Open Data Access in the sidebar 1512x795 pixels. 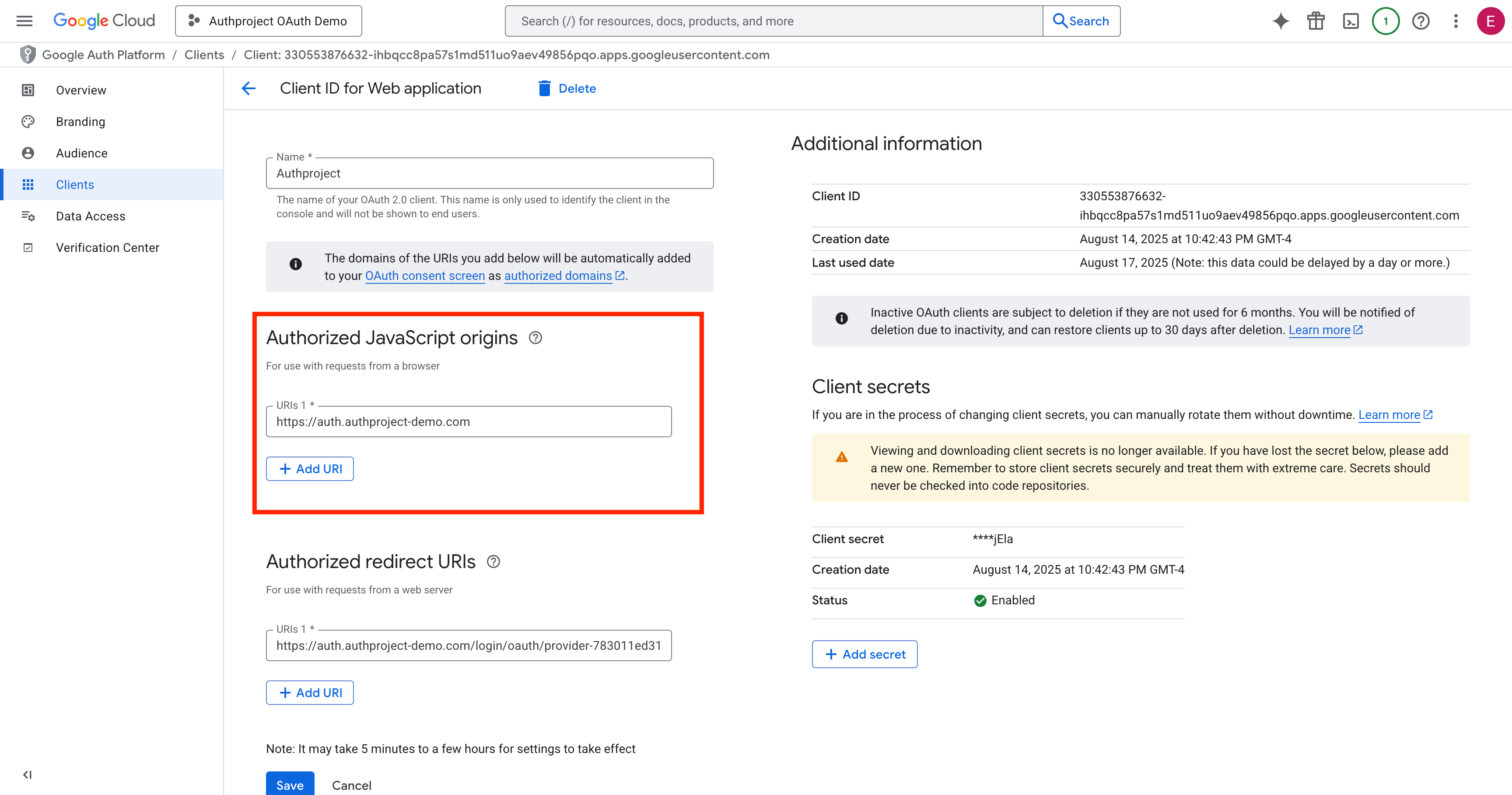tap(112, 216)
